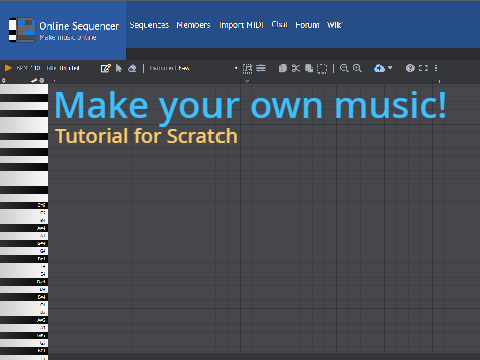
Task: Click the small gear icon above piano
Action: click(x=3, y=80)
